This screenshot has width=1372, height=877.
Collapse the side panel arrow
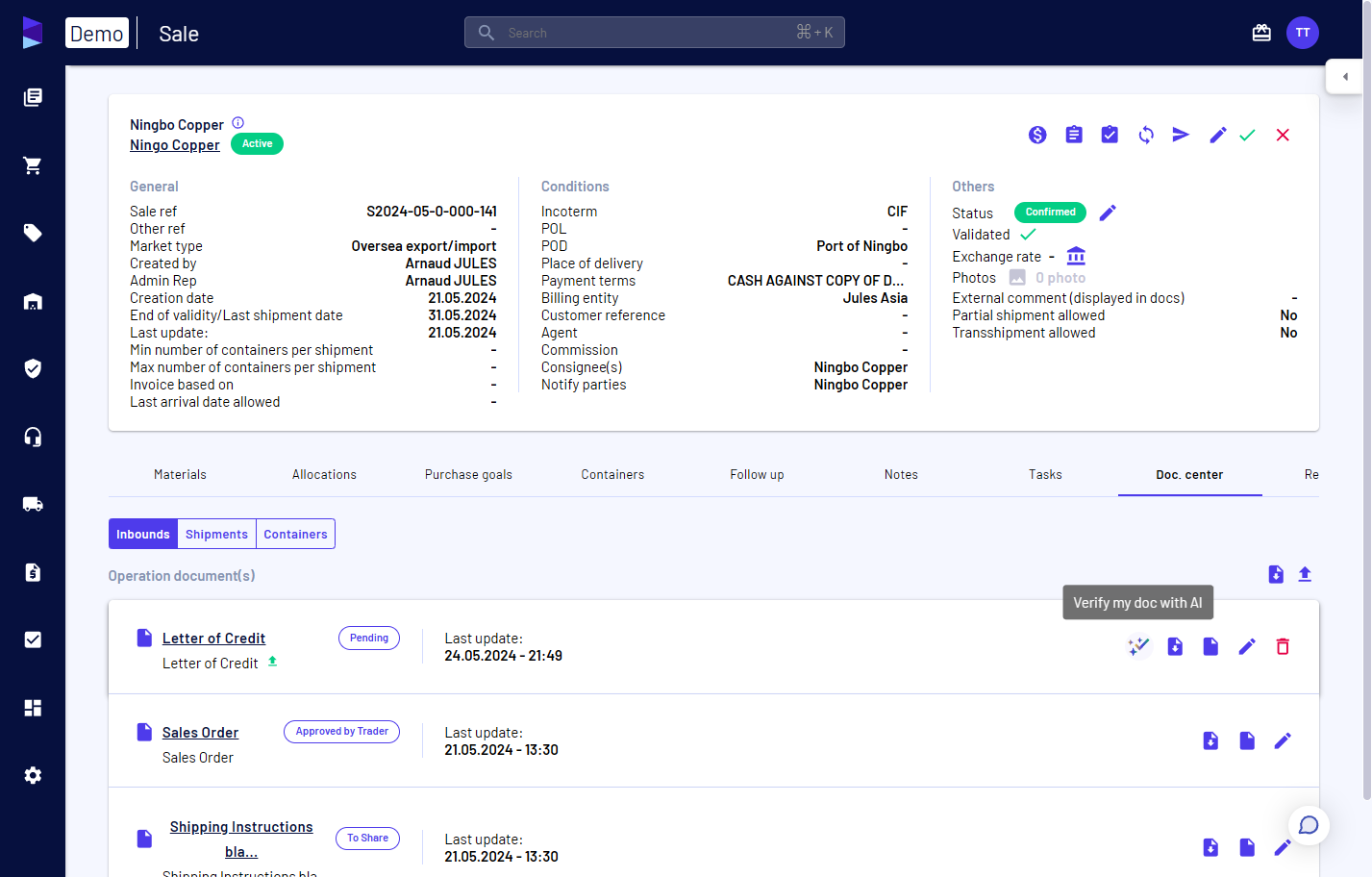point(1345,77)
